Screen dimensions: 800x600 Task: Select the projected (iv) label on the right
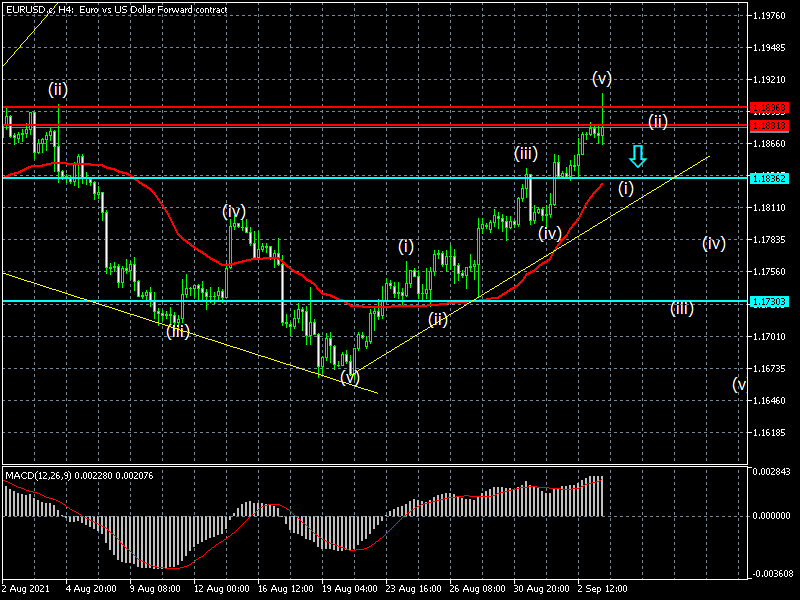coord(713,243)
